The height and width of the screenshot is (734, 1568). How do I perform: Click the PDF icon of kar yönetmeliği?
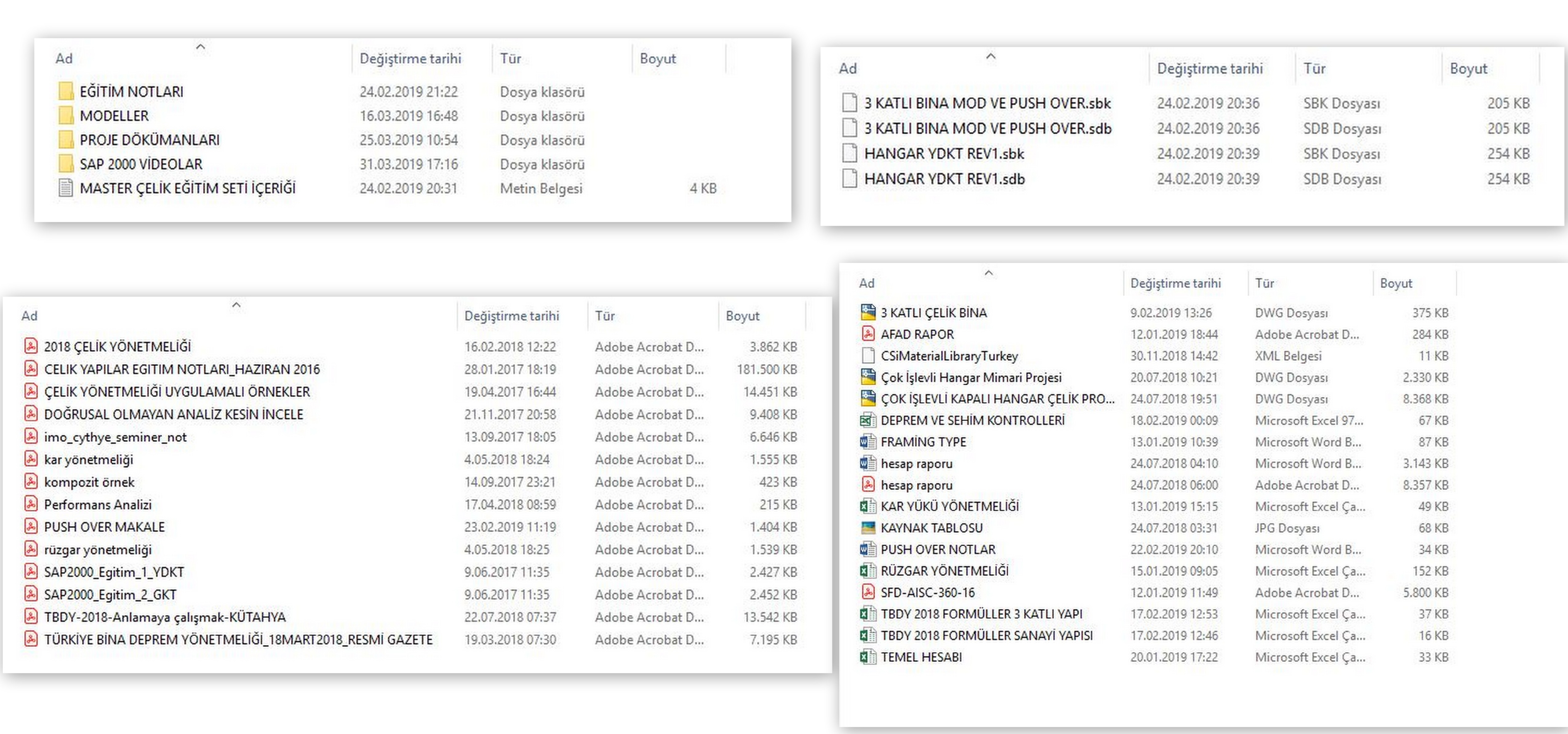(30, 459)
